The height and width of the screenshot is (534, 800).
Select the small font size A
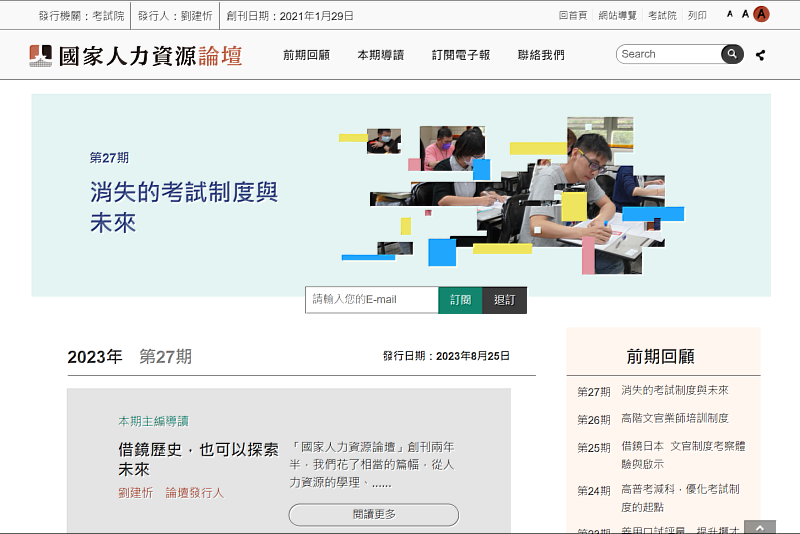730,15
